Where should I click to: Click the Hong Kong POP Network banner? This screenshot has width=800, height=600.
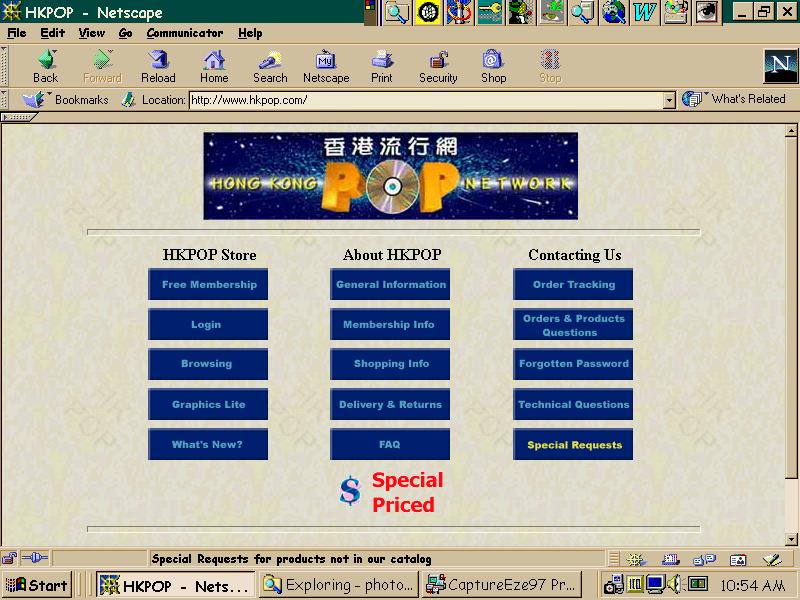click(x=390, y=176)
